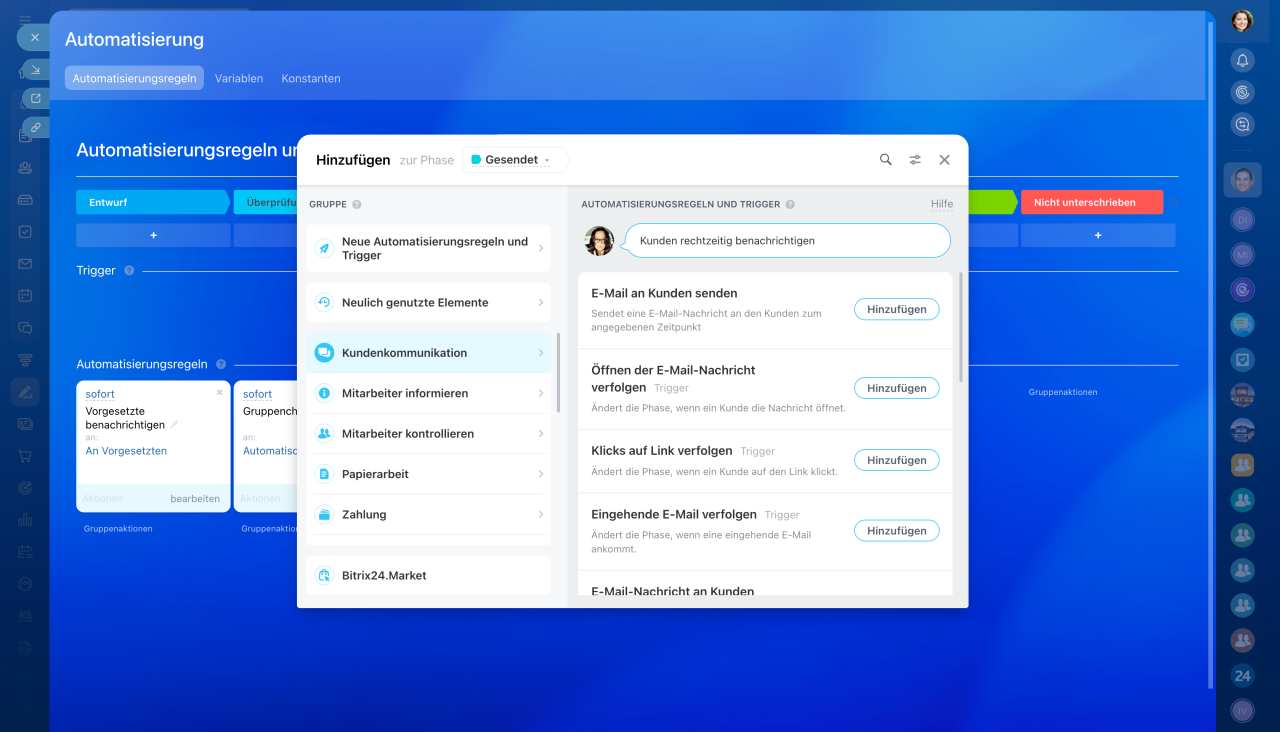Click scrollbar of automation rules list

960,330
